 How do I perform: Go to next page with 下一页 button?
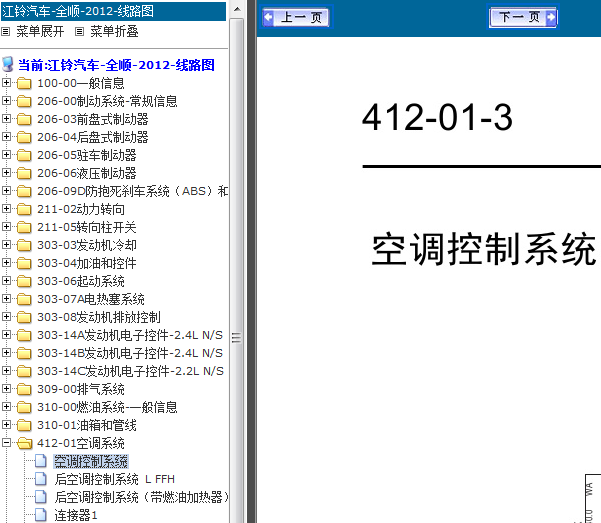click(523, 17)
